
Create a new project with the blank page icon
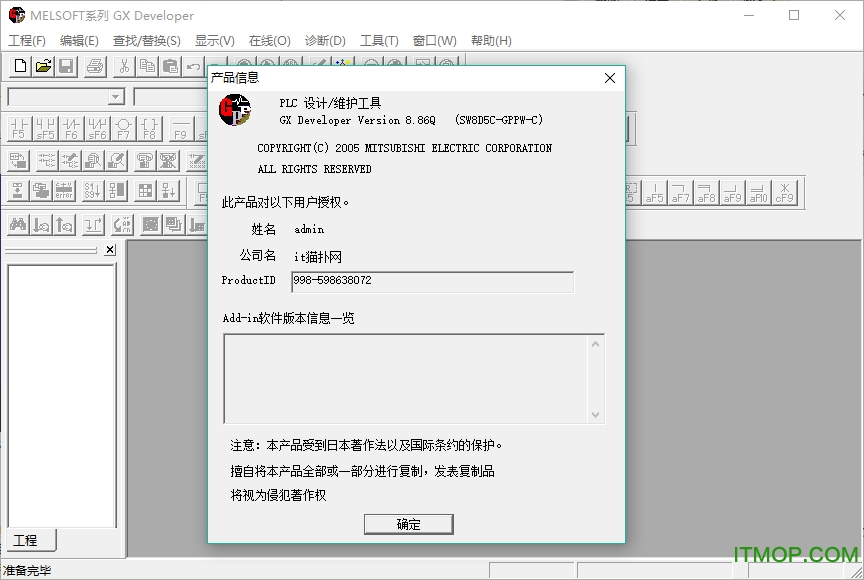click(x=20, y=66)
